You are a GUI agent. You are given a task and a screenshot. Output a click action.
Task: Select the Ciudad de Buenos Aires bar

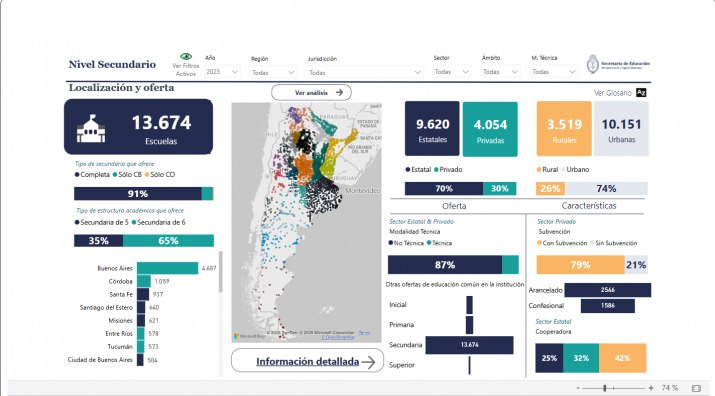140,360
